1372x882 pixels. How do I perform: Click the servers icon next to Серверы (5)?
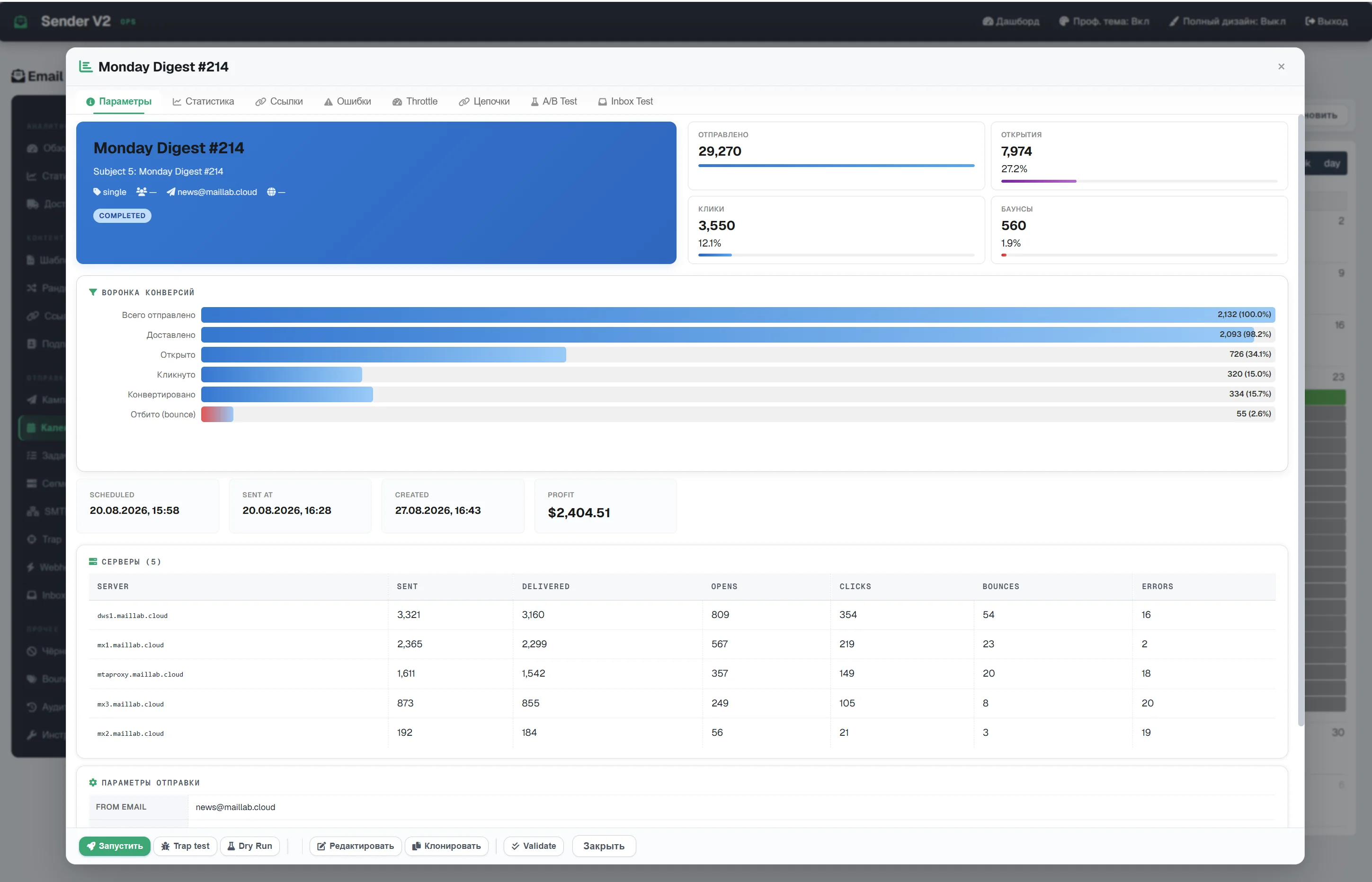click(93, 561)
